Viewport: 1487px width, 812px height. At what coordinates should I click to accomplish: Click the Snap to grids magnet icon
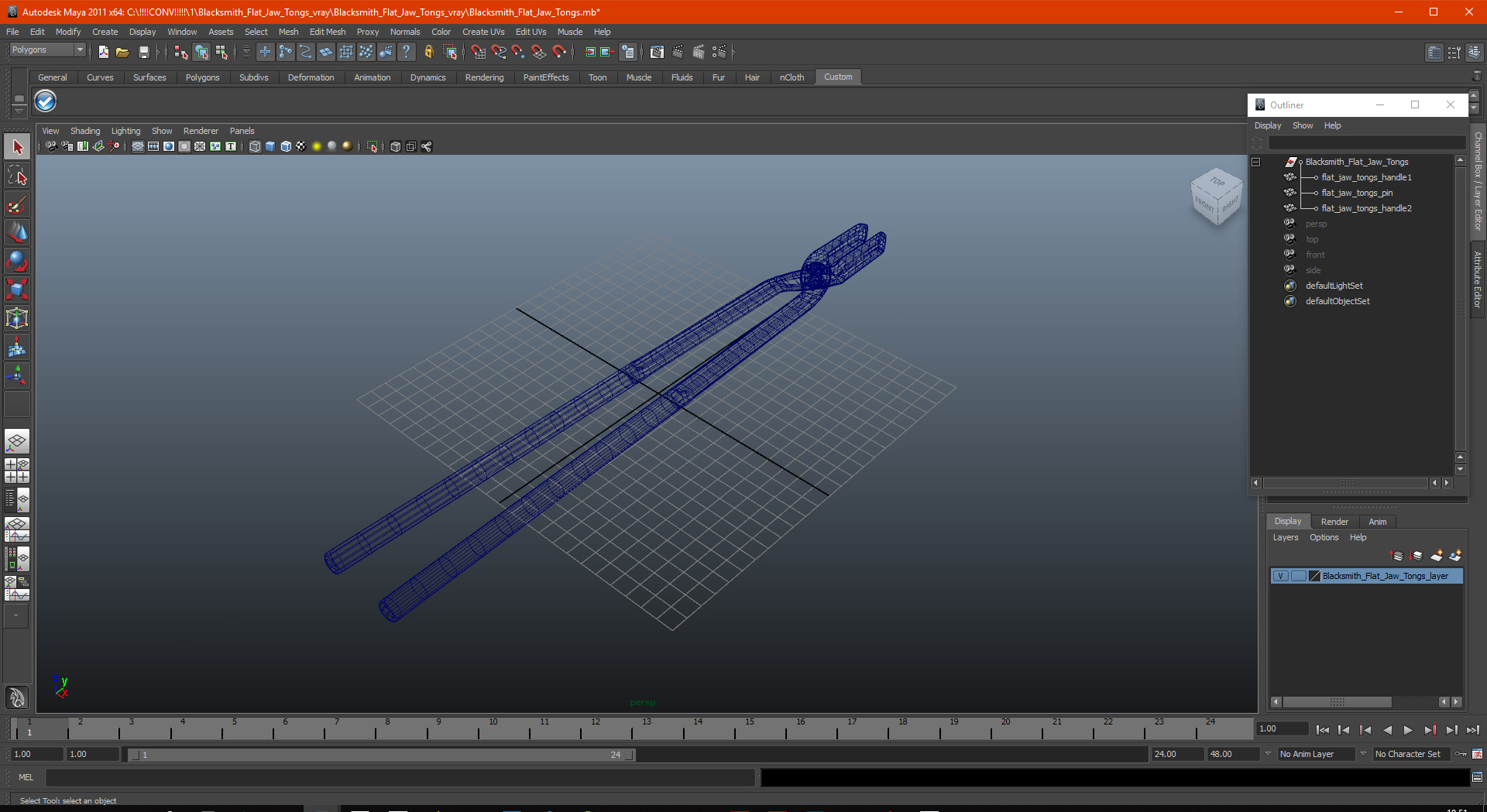coord(478,52)
